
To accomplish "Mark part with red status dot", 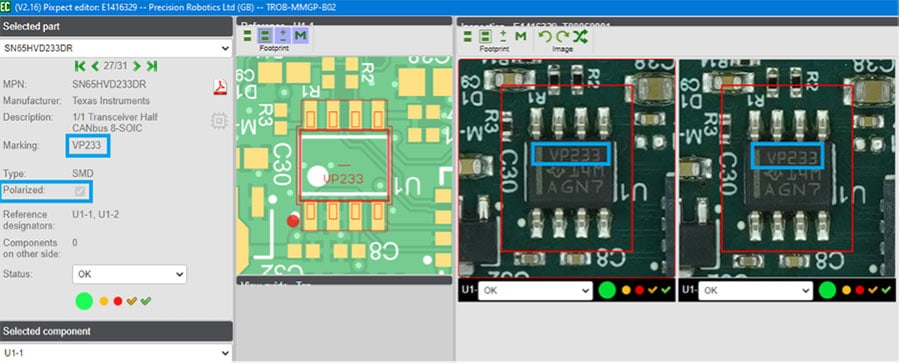I will [118, 301].
